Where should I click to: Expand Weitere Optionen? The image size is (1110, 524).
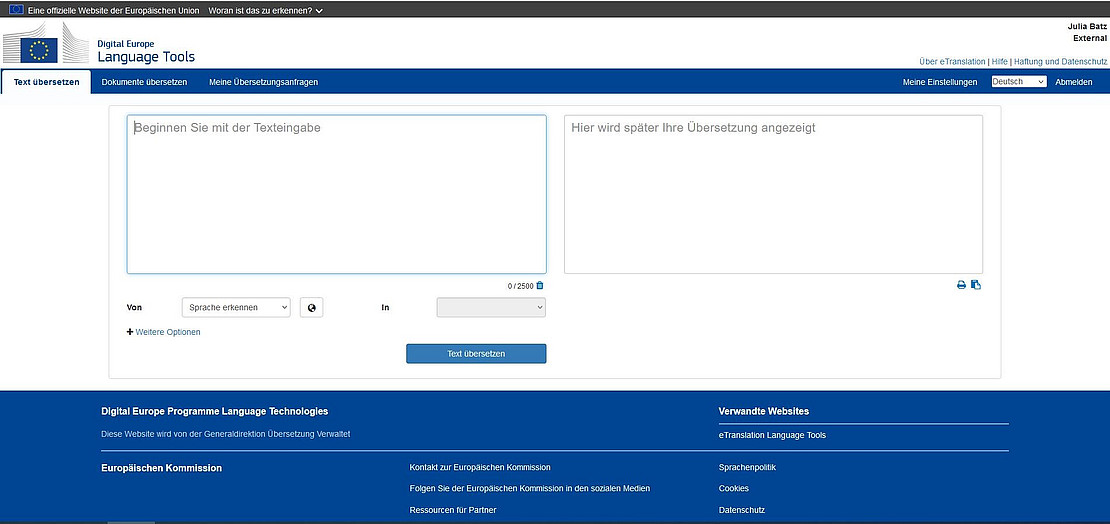(x=164, y=332)
